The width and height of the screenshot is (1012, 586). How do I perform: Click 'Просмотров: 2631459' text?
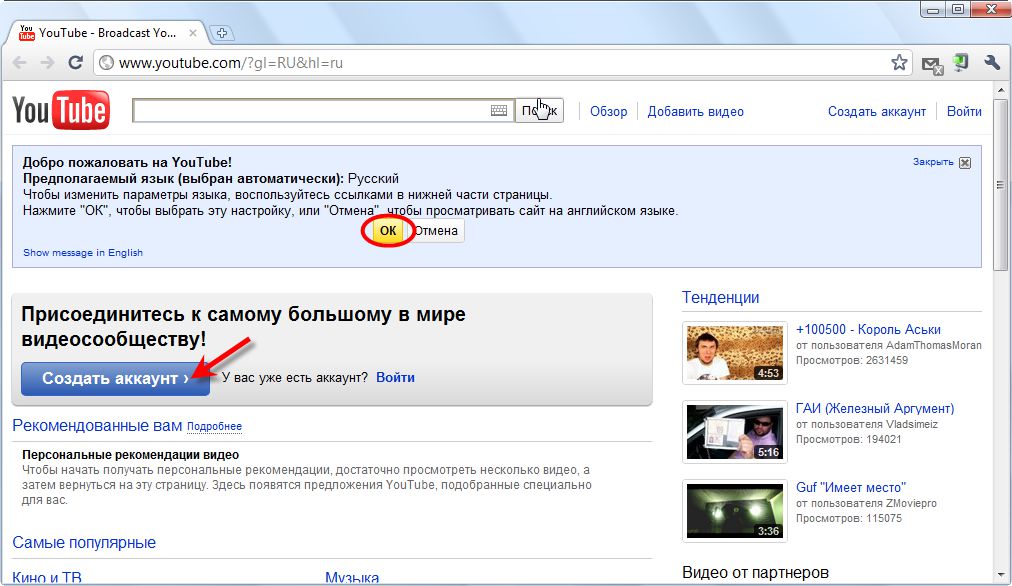click(852, 360)
